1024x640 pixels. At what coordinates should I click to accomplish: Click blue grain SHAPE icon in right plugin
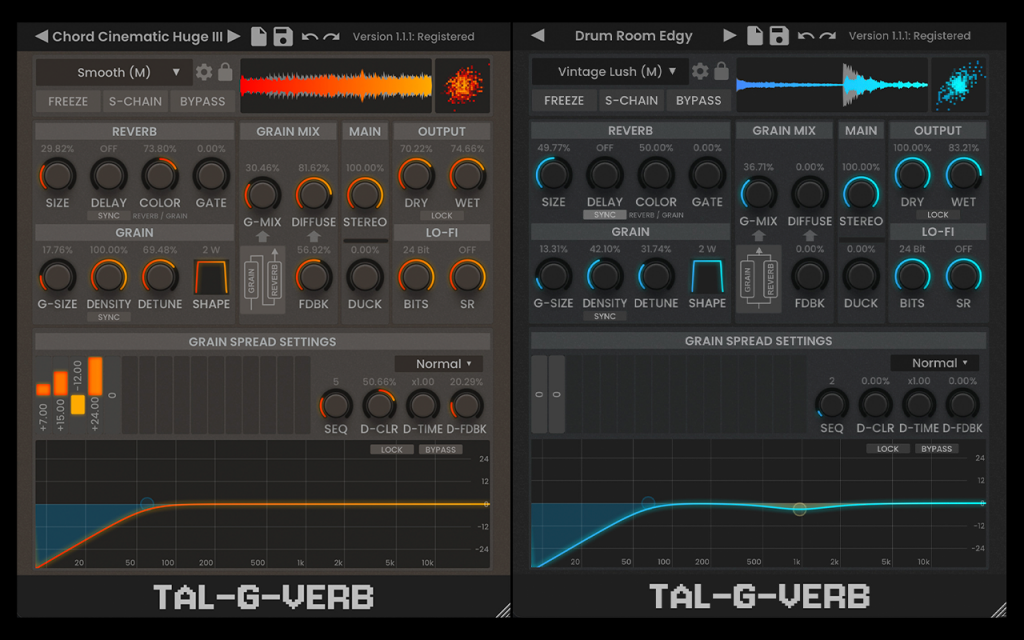(x=707, y=276)
